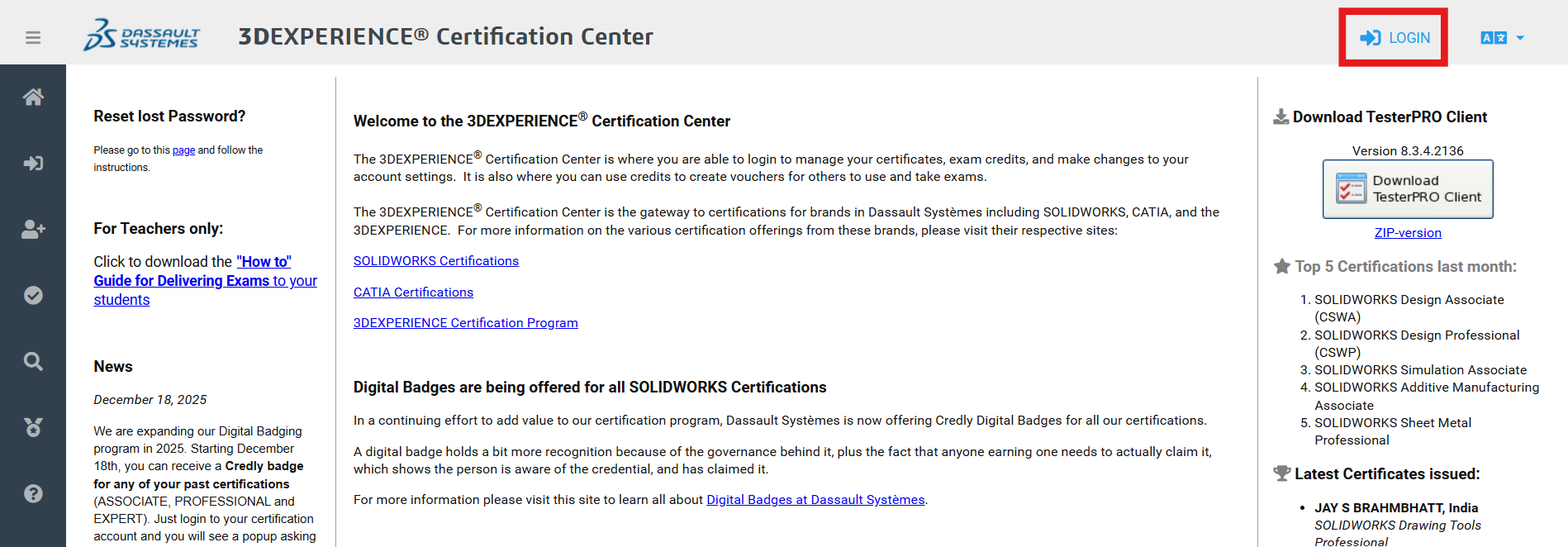Click the Download TesterPRO Client button
This screenshot has height=547, width=1568.
pos(1408,189)
